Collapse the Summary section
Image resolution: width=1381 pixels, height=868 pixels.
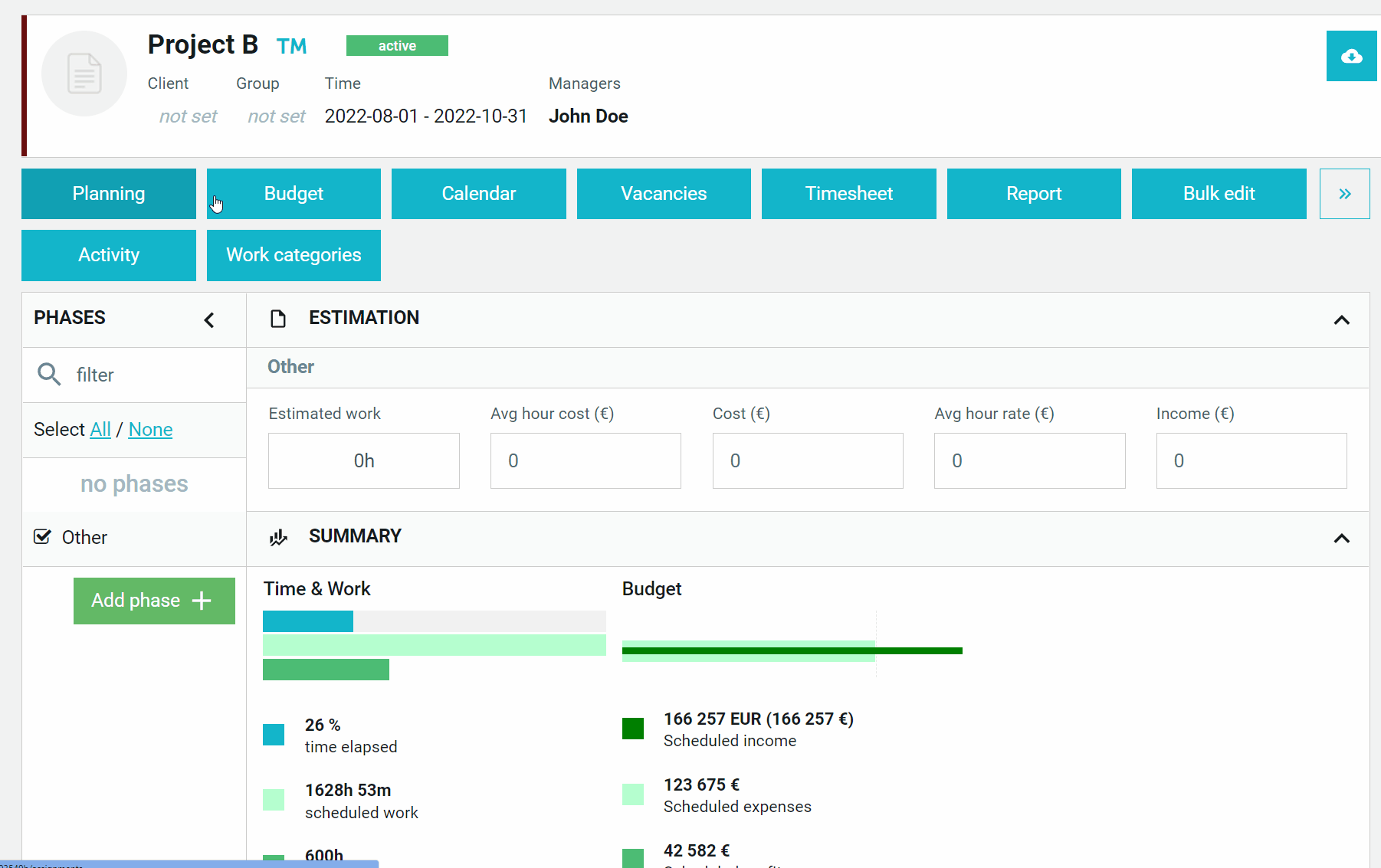(x=1341, y=539)
